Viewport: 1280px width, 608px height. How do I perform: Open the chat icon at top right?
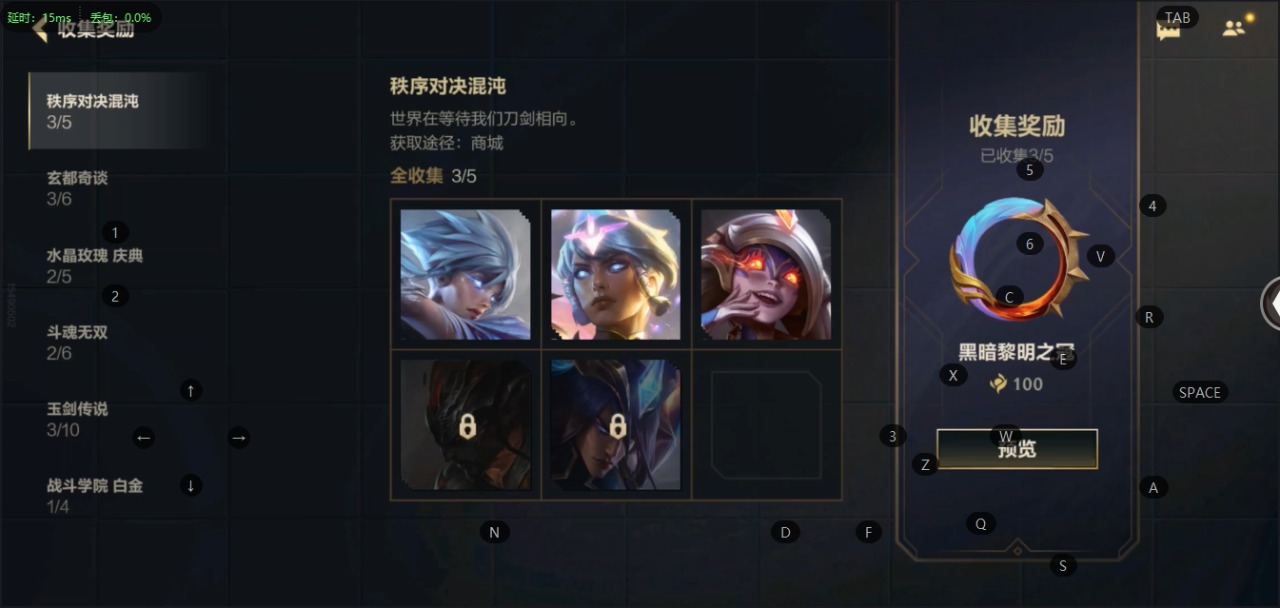click(x=1168, y=29)
